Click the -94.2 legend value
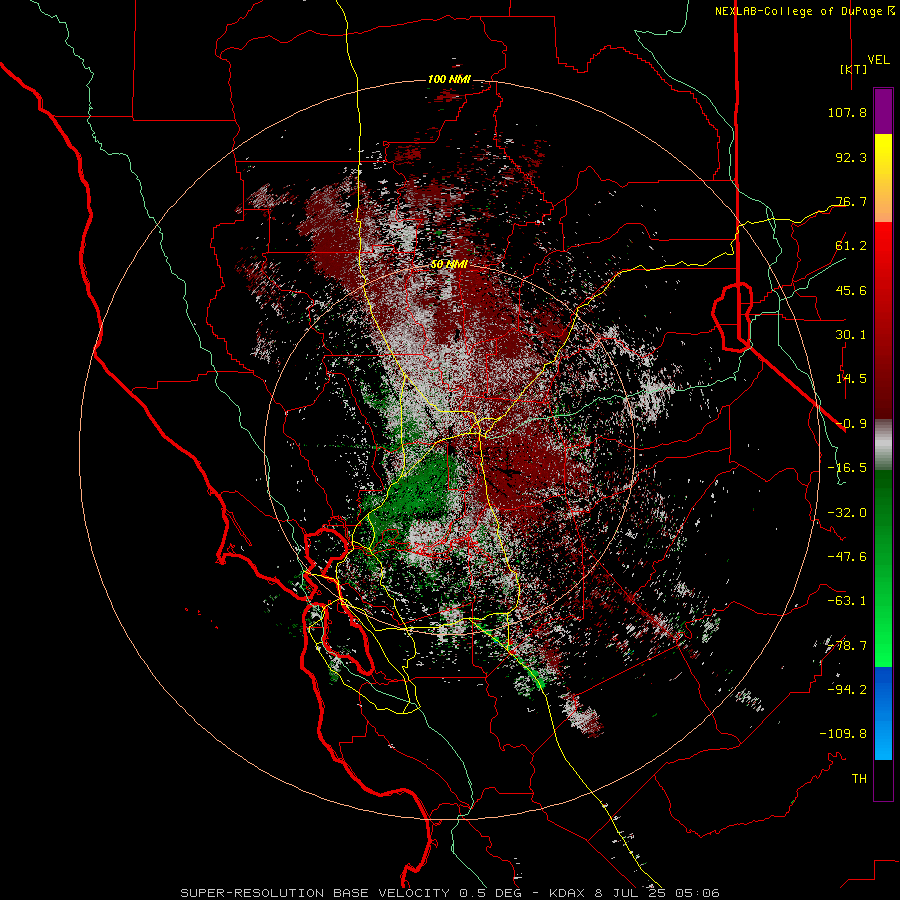The width and height of the screenshot is (900, 900). tap(847, 690)
